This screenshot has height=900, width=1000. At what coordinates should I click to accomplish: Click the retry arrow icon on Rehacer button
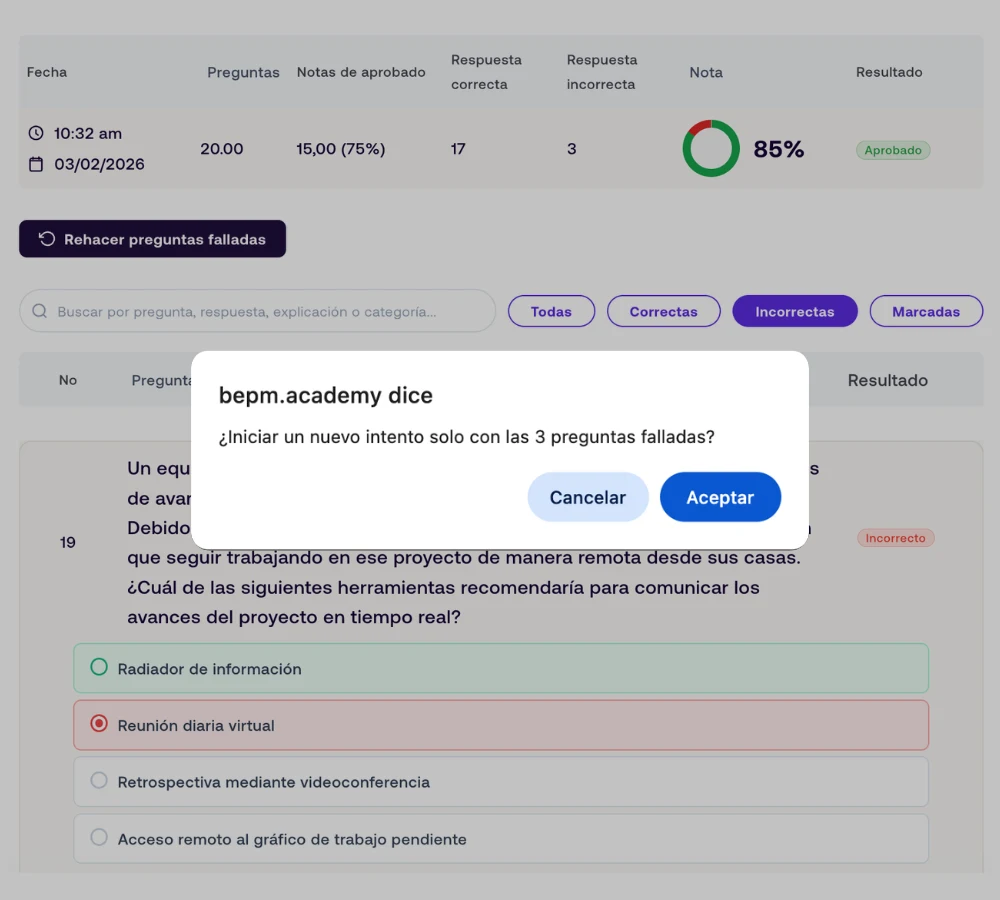point(47,239)
